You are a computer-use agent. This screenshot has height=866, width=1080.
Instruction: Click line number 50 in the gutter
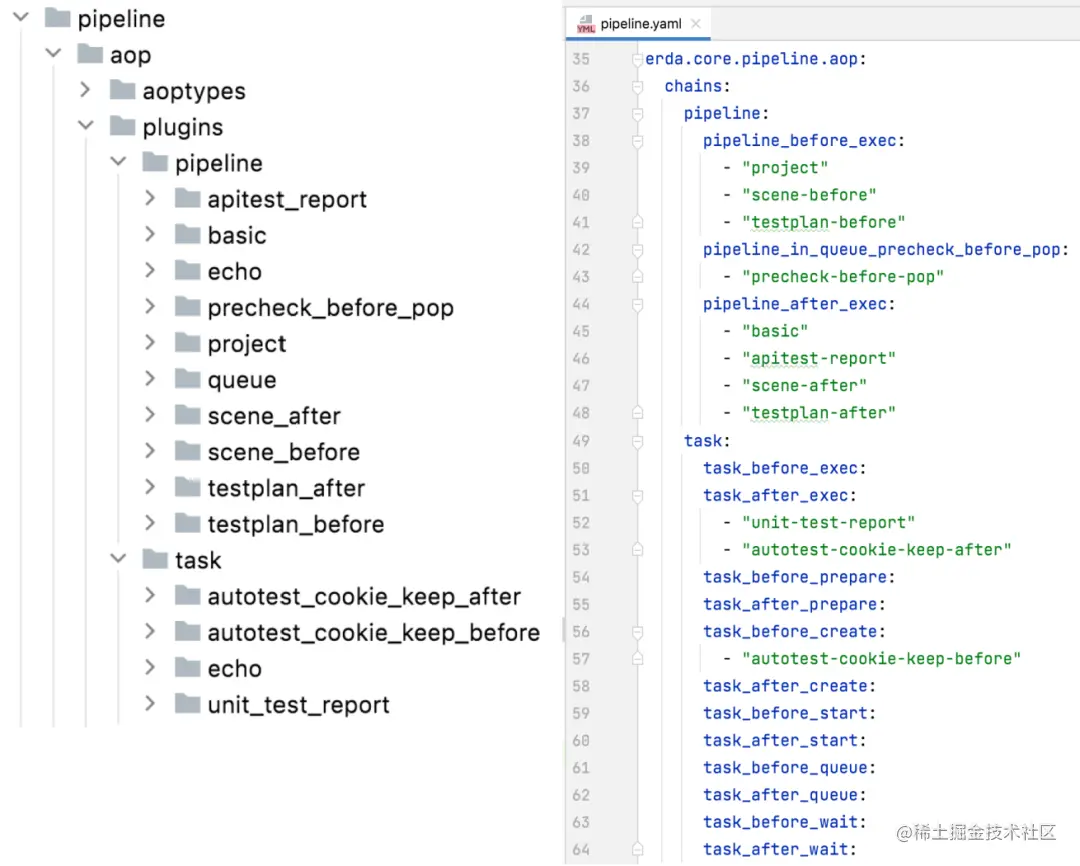click(581, 468)
